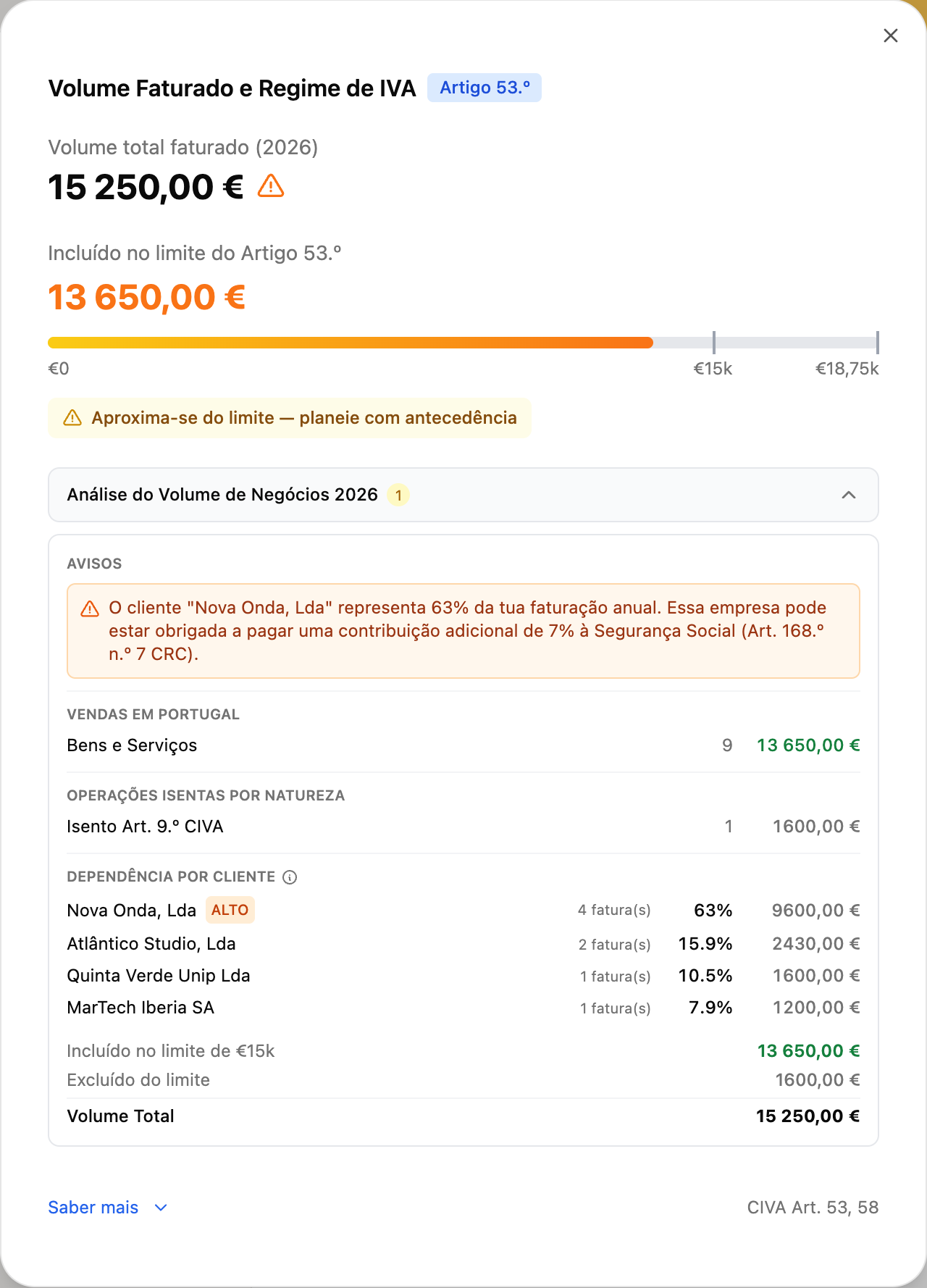The width and height of the screenshot is (927, 1288).
Task: Click the Artigo 53.º badge
Action: (485, 88)
